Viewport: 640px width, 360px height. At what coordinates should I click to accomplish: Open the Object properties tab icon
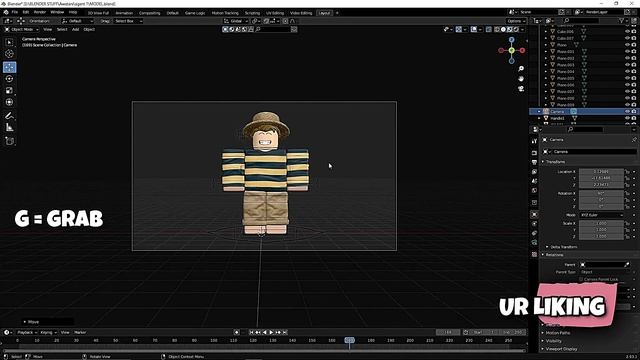(534, 214)
